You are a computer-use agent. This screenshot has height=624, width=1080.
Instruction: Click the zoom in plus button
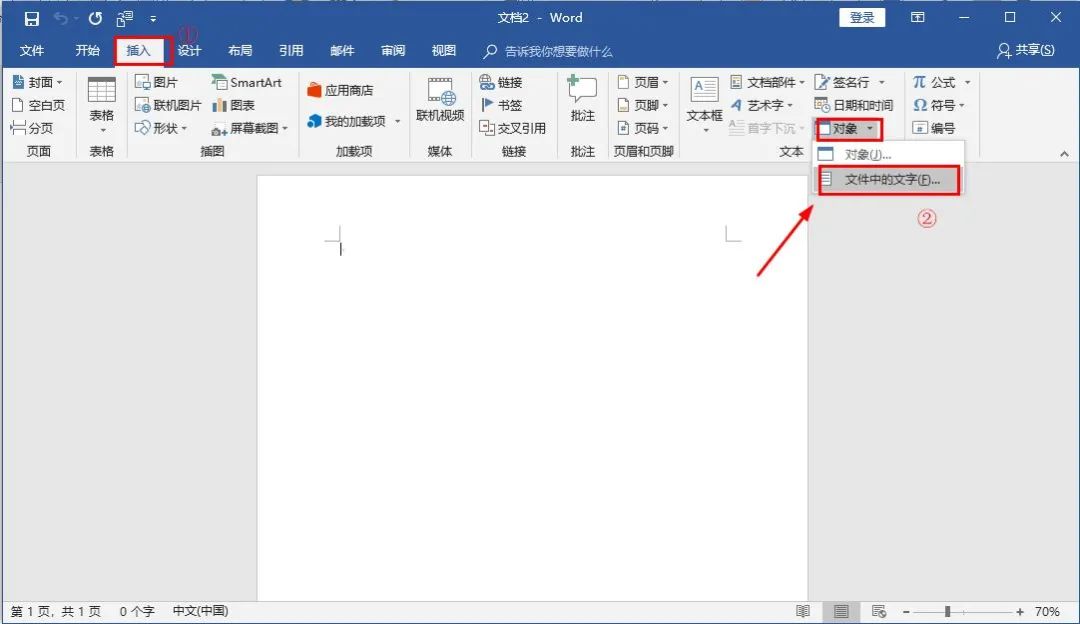click(x=1020, y=612)
